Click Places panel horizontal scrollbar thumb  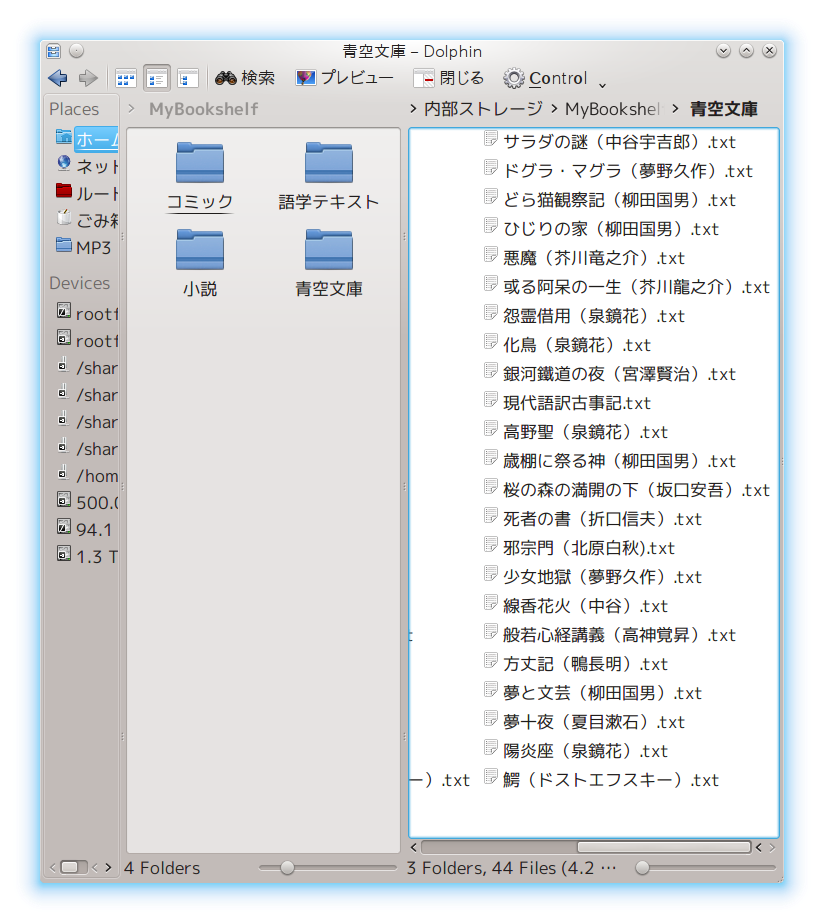click(x=69, y=867)
